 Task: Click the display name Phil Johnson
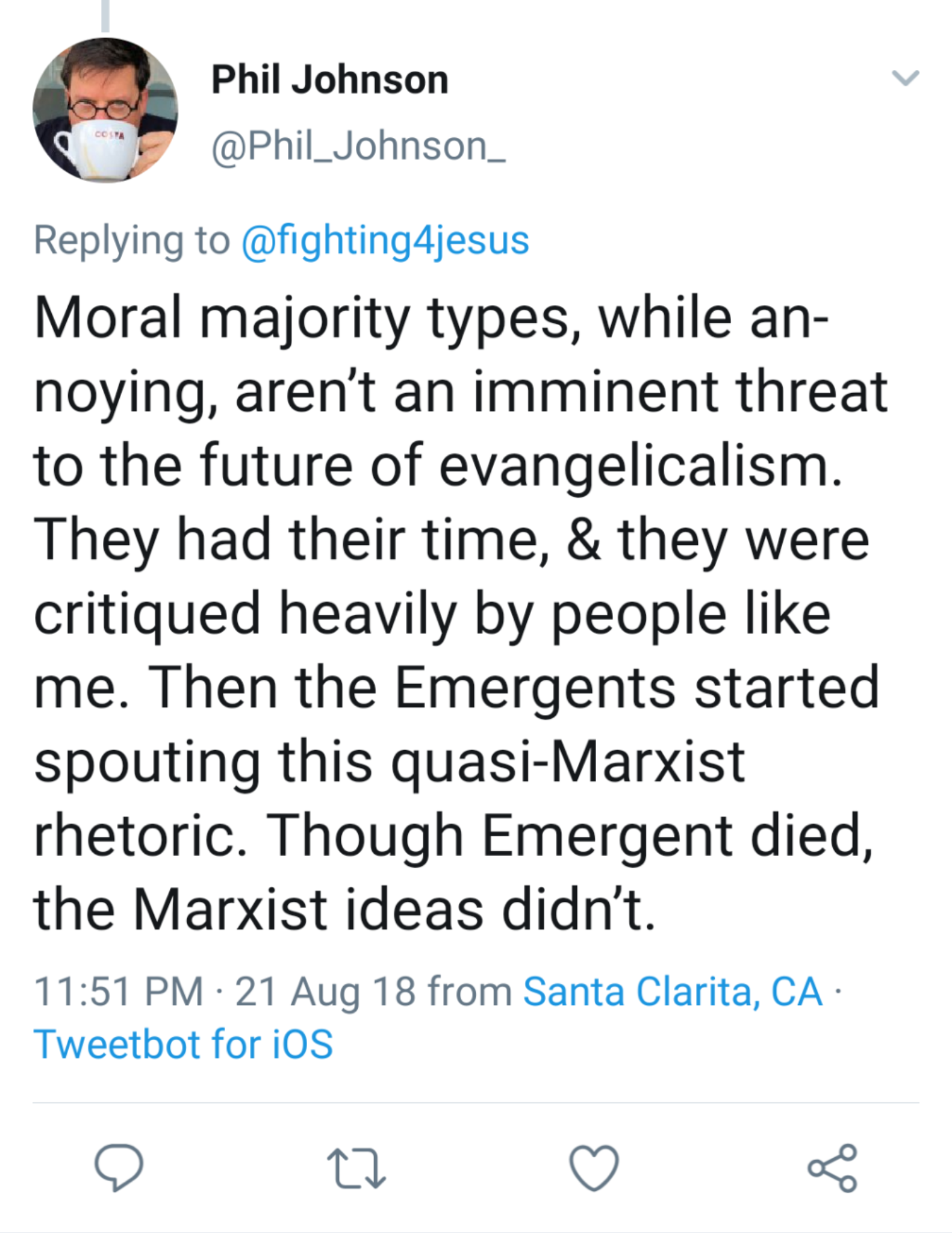pyautogui.click(x=329, y=80)
